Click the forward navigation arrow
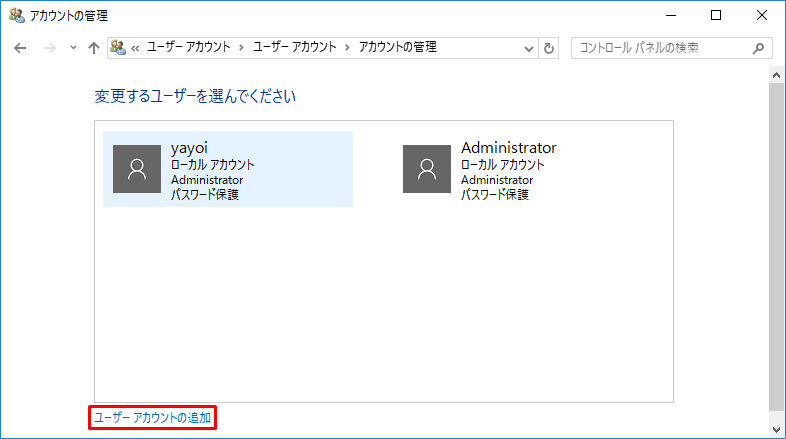The height and width of the screenshot is (439, 786). pos(50,48)
